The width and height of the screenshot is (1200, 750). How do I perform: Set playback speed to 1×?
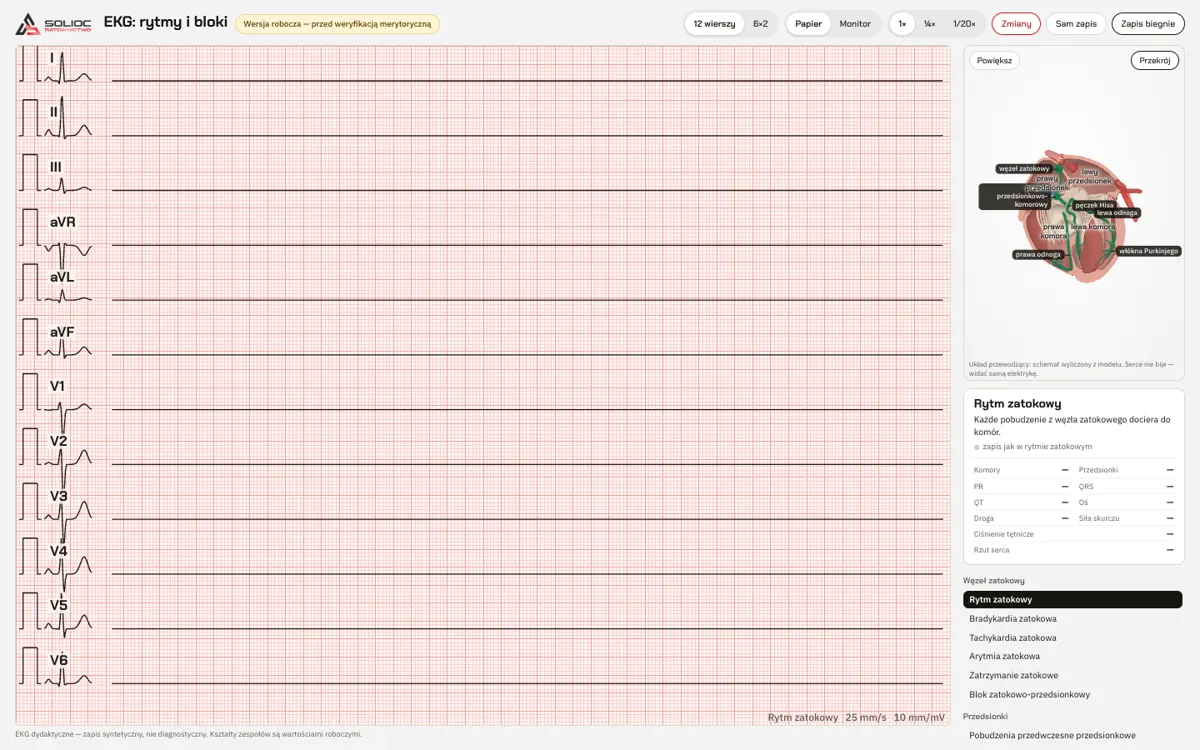902,24
